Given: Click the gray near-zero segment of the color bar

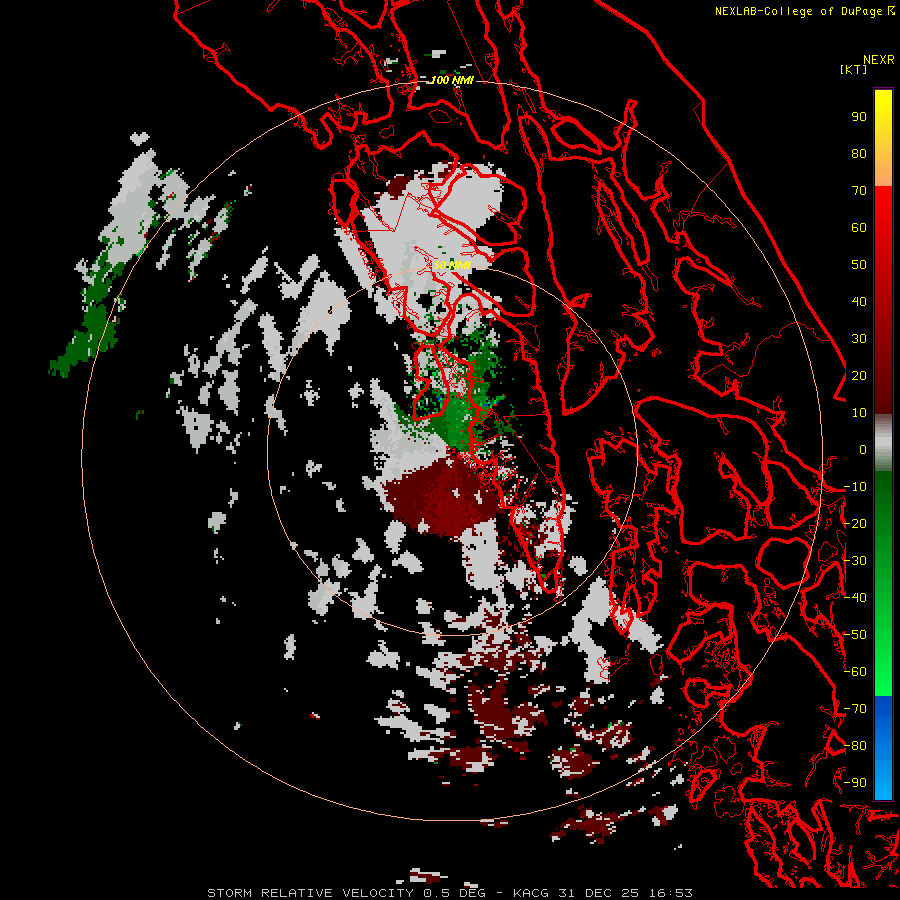Looking at the screenshot, I should [883, 443].
